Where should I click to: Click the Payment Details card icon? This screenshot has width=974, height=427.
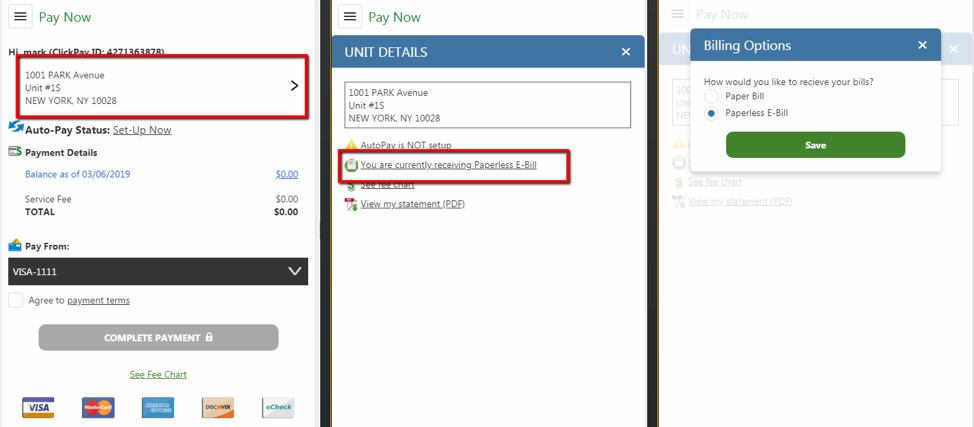pos(15,152)
